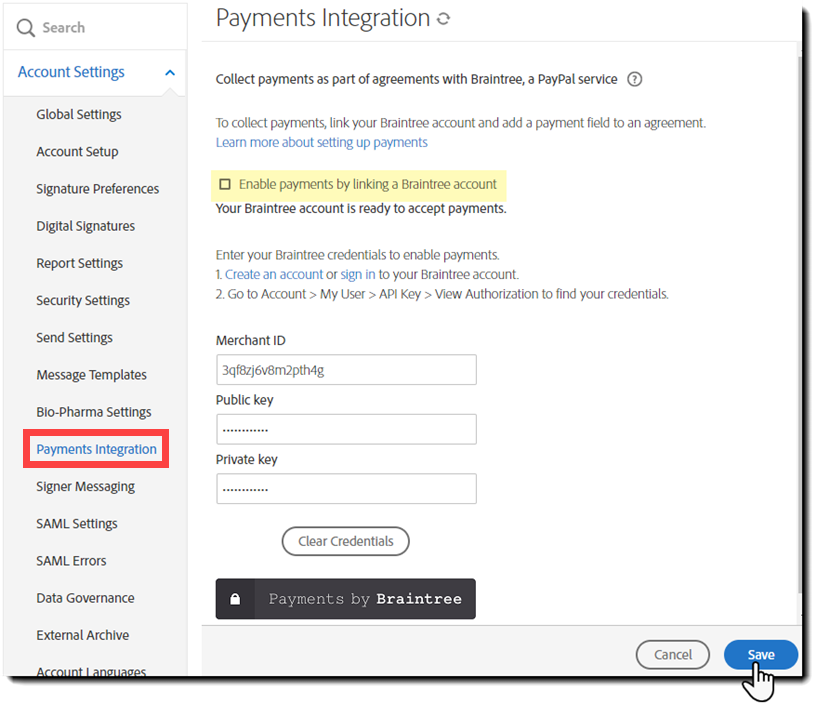Go to Bio-Pharma Settings
This screenshot has width=830, height=704.
(94, 412)
